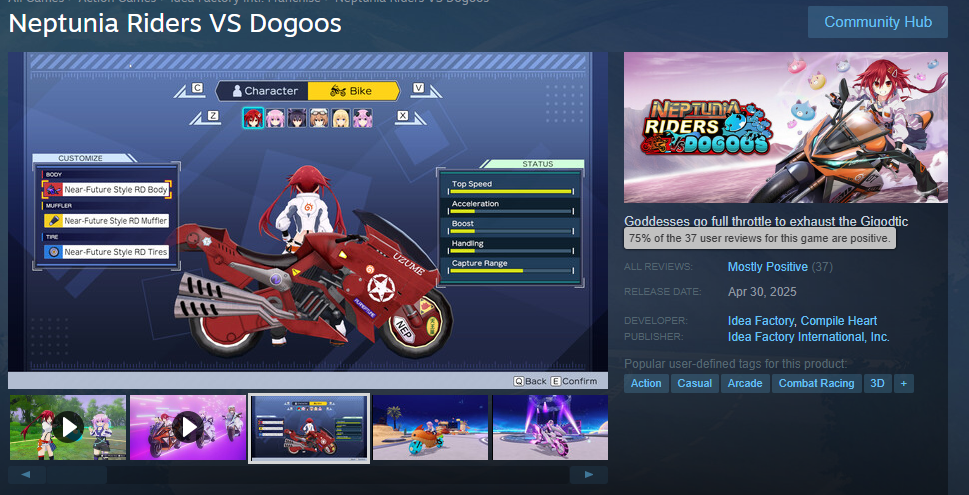
Task: Click the Apr 30, 2025 release date
Action: point(762,292)
